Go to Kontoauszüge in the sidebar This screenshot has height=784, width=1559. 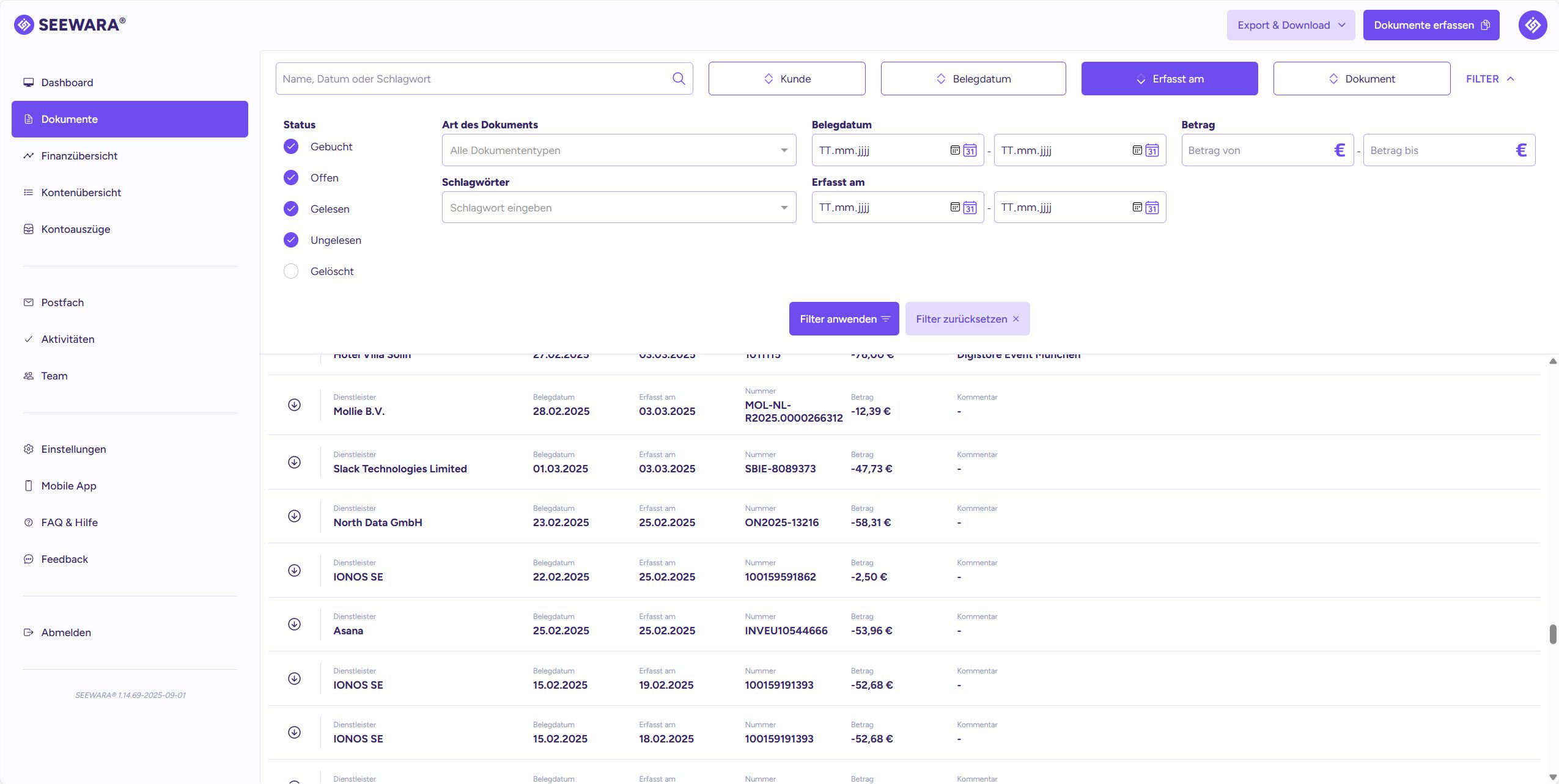pyautogui.click(x=76, y=229)
